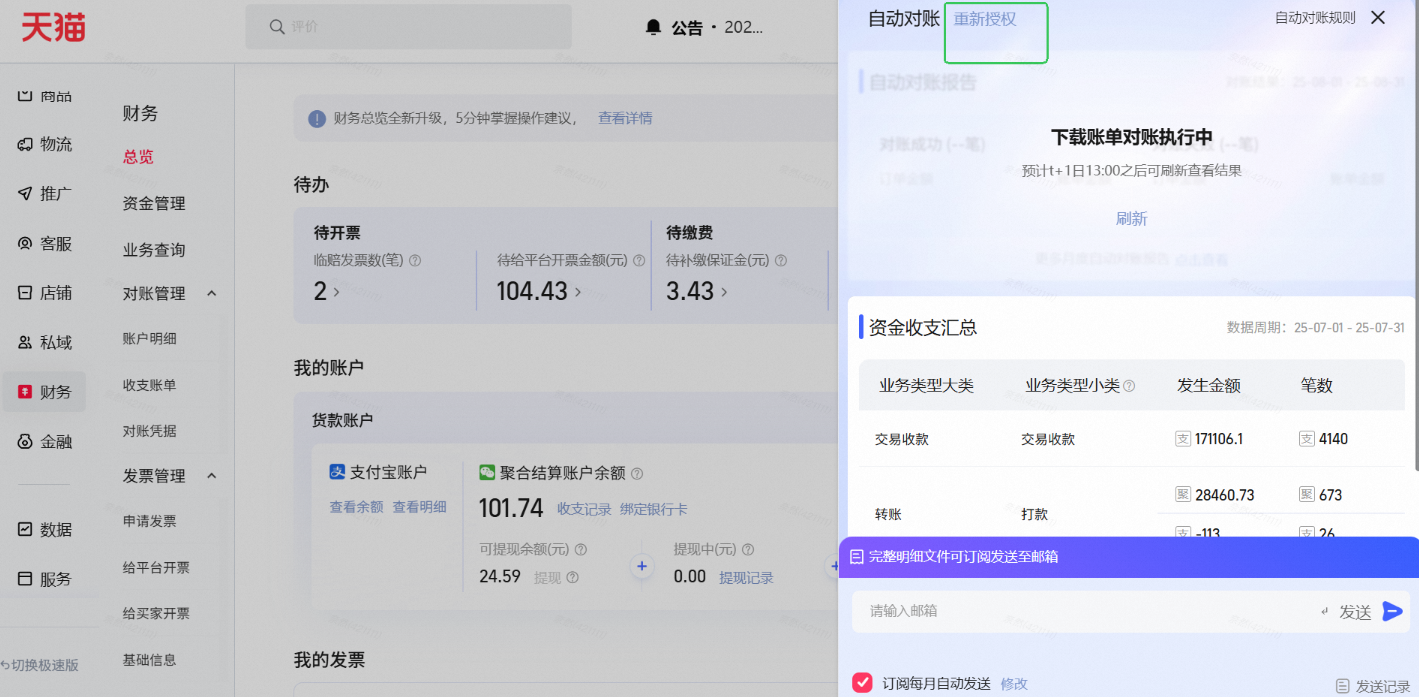Close the 自动对账 panel
This screenshot has width=1419, height=697.
(1378, 17)
